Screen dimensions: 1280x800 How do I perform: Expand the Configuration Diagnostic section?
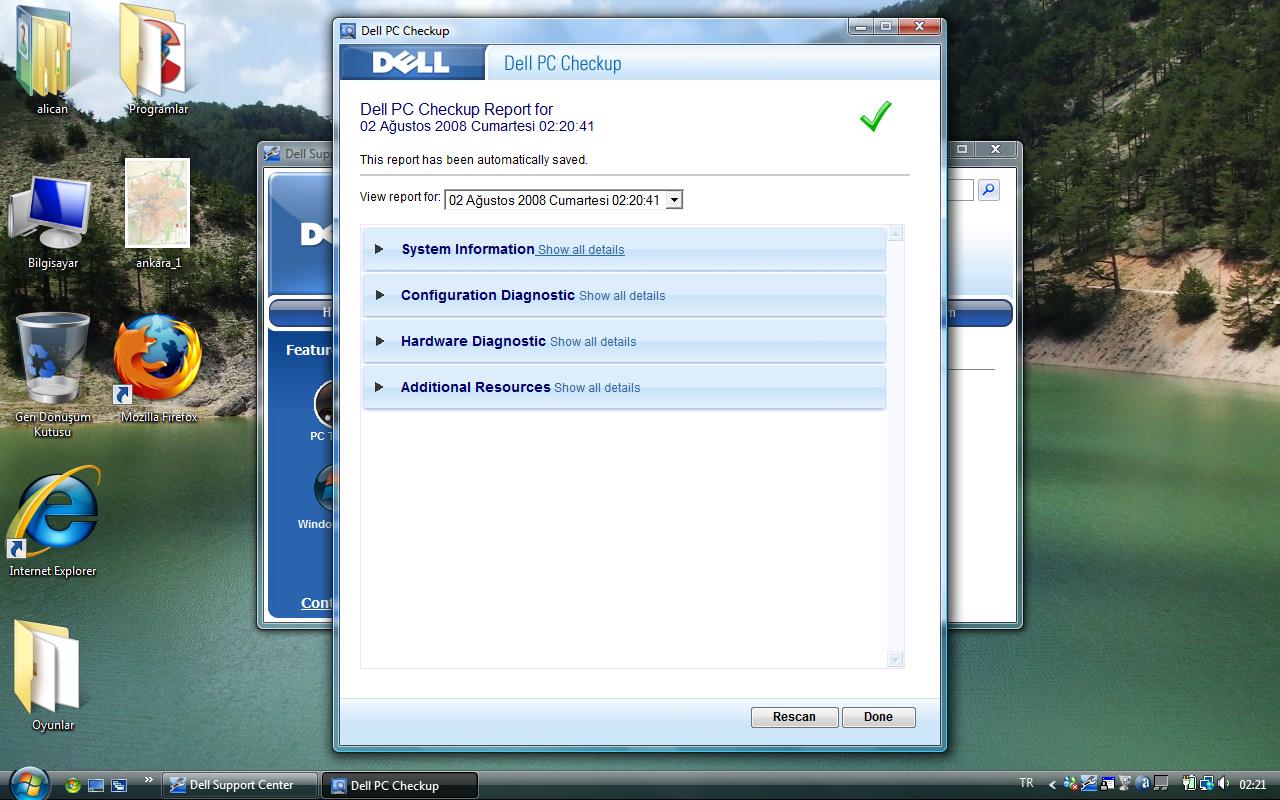[x=379, y=295]
